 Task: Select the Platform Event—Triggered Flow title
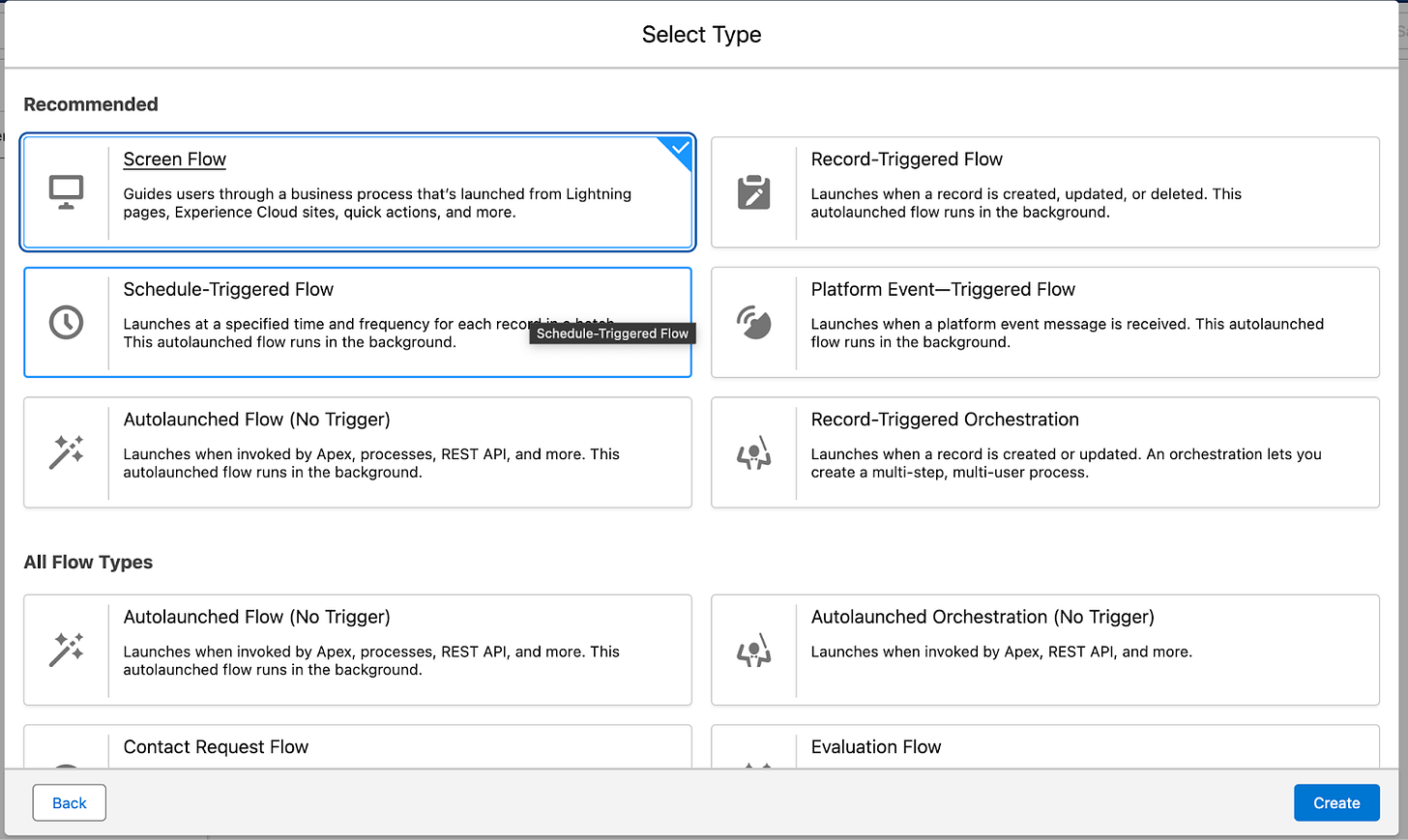943,289
